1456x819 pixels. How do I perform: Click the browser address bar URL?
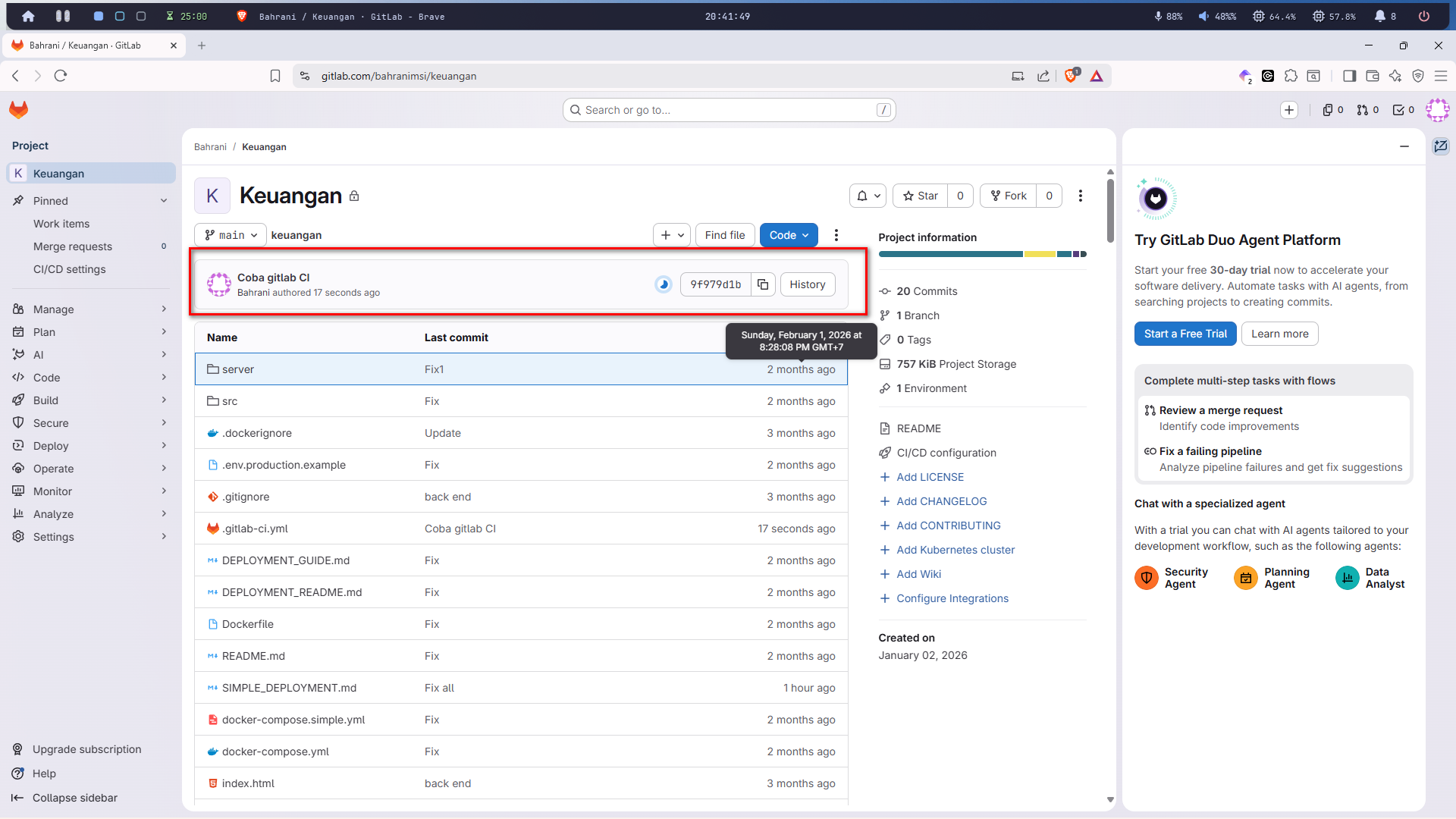click(x=399, y=76)
